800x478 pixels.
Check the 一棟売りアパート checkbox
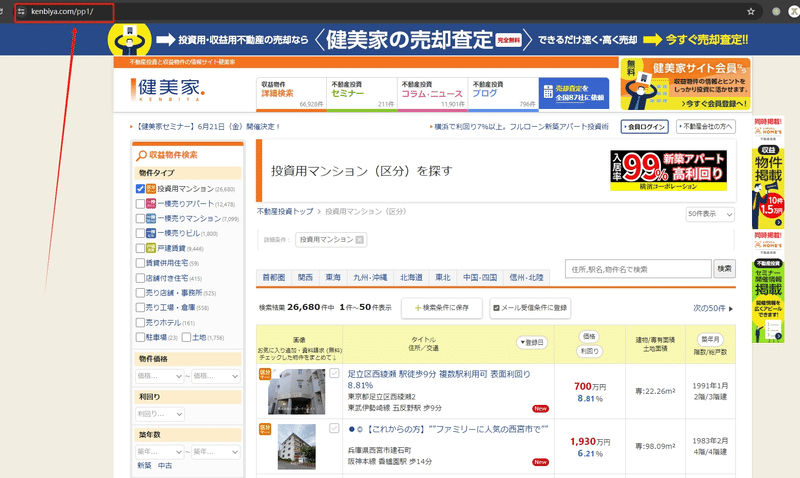coord(140,204)
